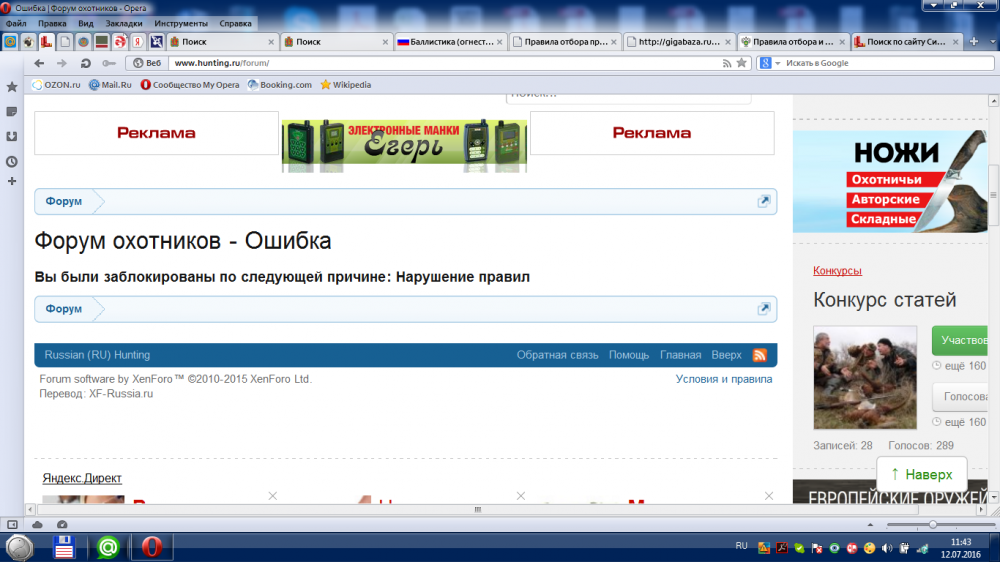Open the Mail.Ru agent from the taskbar
Viewport: 1000px width, 562px height.
pos(108,547)
